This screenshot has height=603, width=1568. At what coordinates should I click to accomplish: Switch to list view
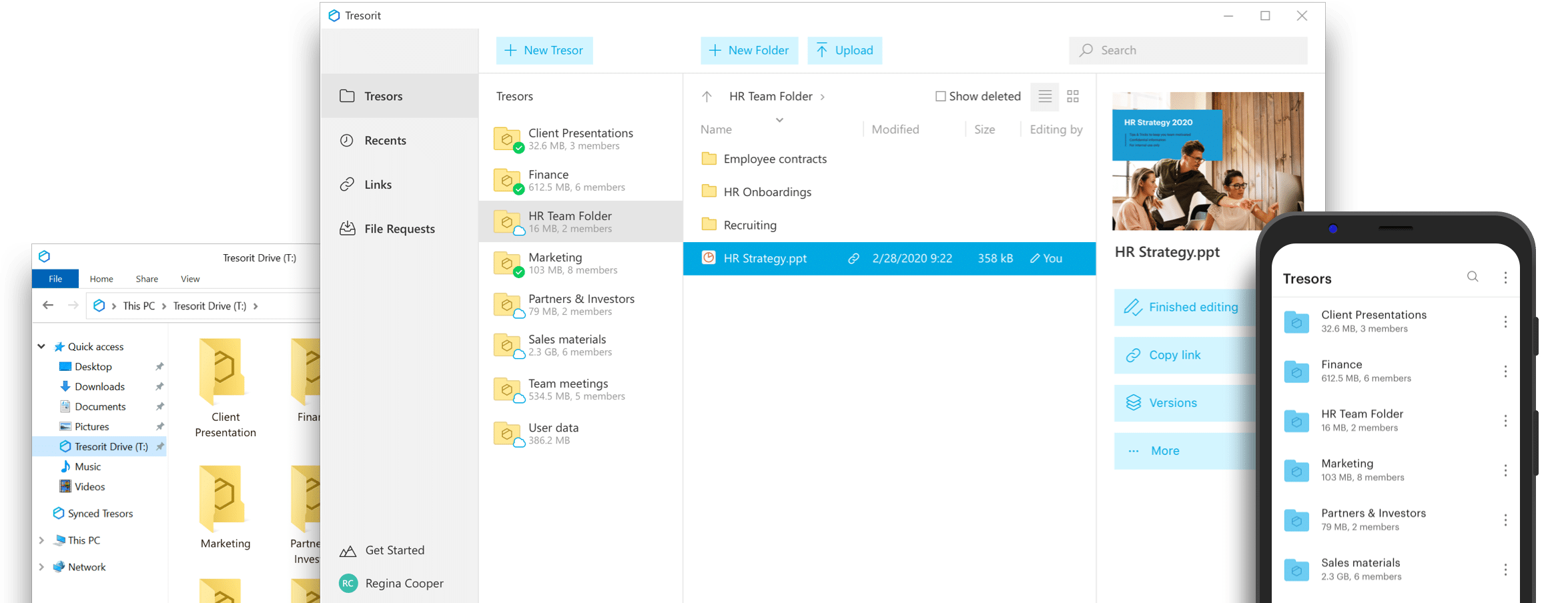pyautogui.click(x=1045, y=97)
